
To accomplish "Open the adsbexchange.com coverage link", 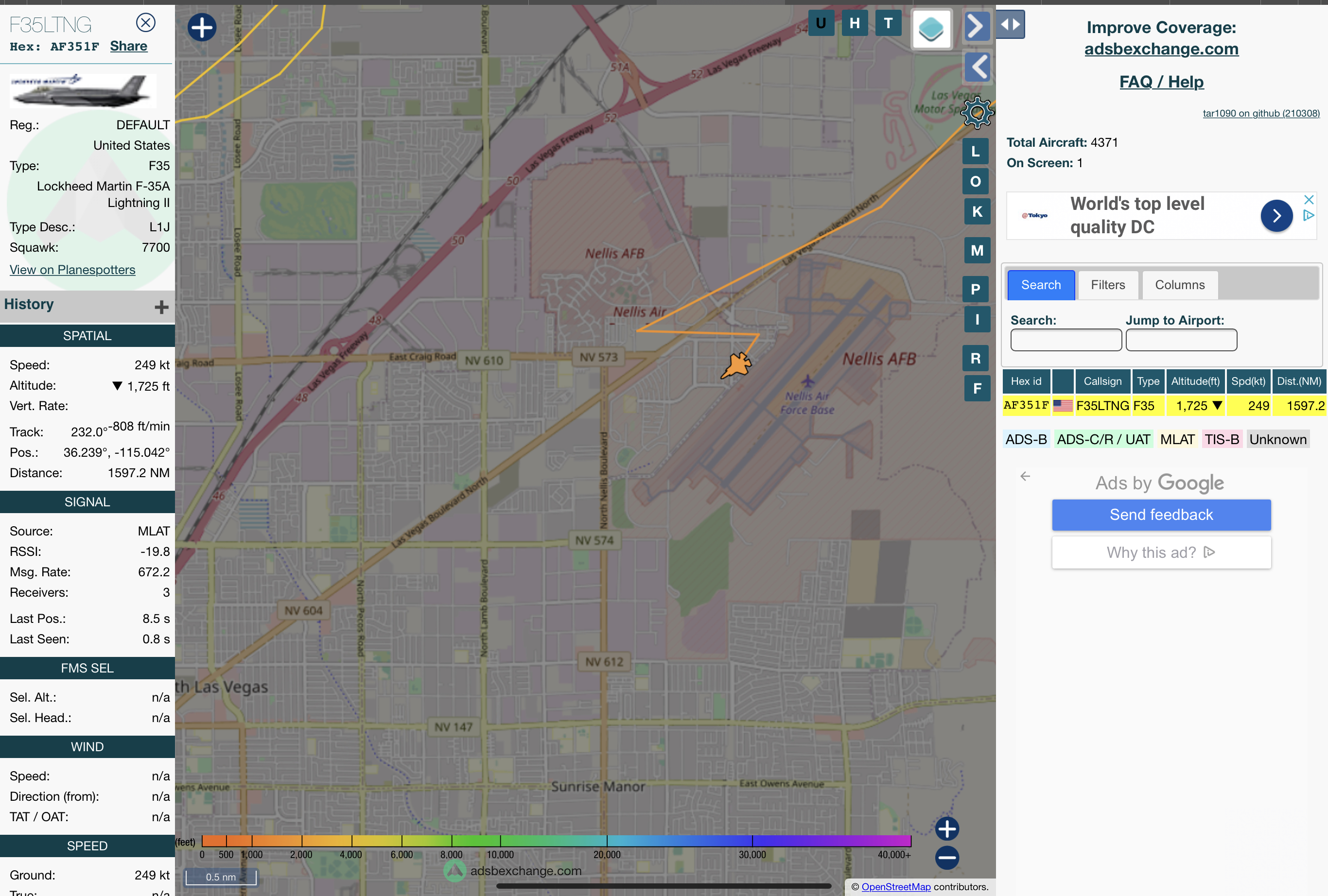I will pos(1161,49).
